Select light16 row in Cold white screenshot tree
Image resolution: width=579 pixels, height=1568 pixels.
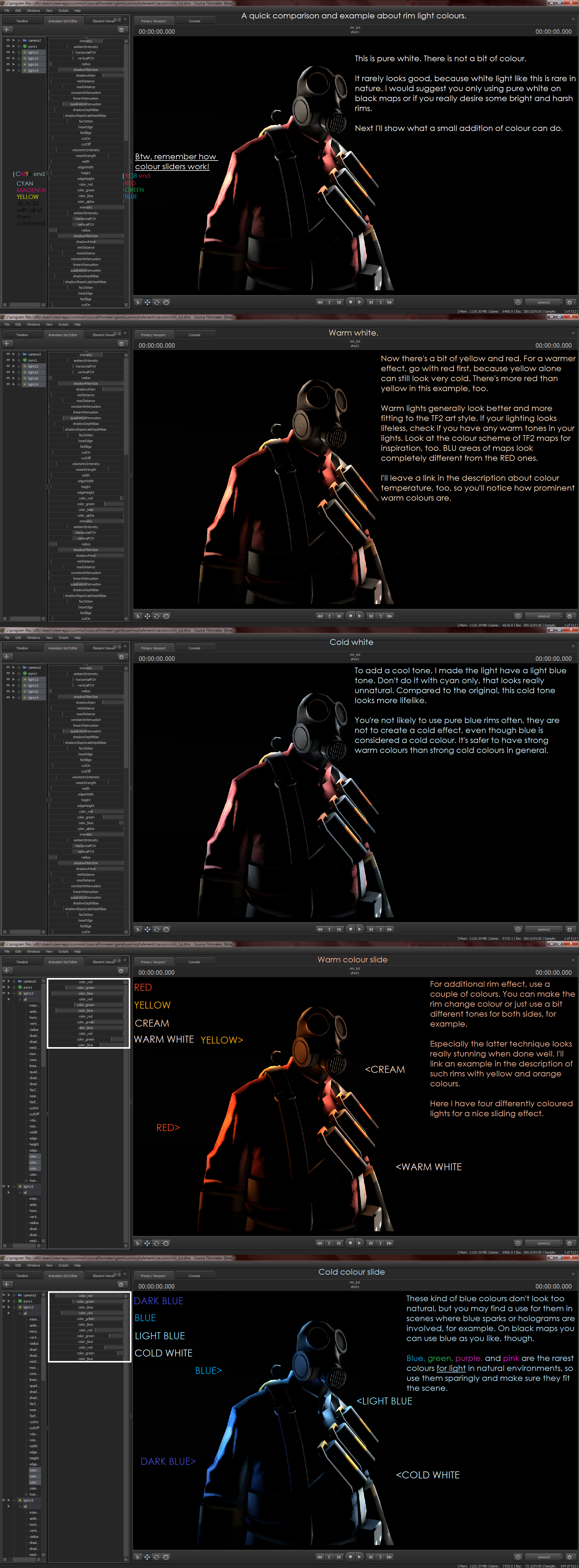click(x=33, y=691)
